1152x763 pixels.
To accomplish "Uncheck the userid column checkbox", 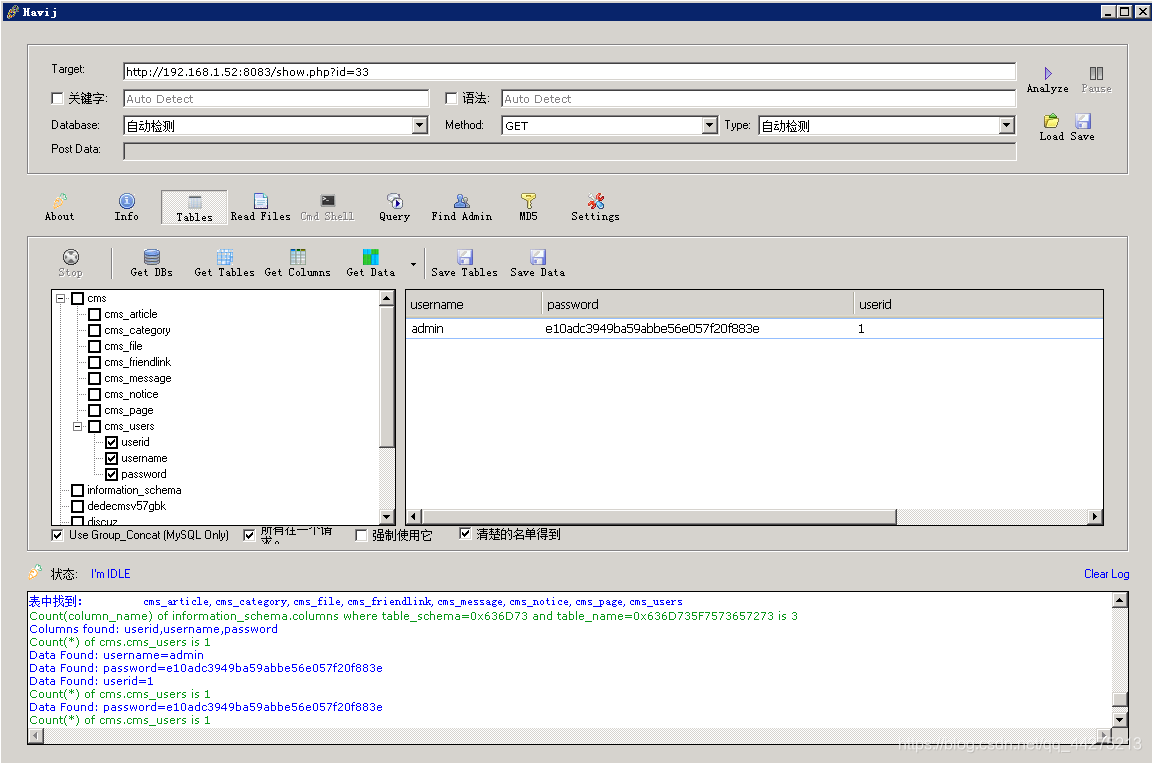I will click(x=112, y=442).
